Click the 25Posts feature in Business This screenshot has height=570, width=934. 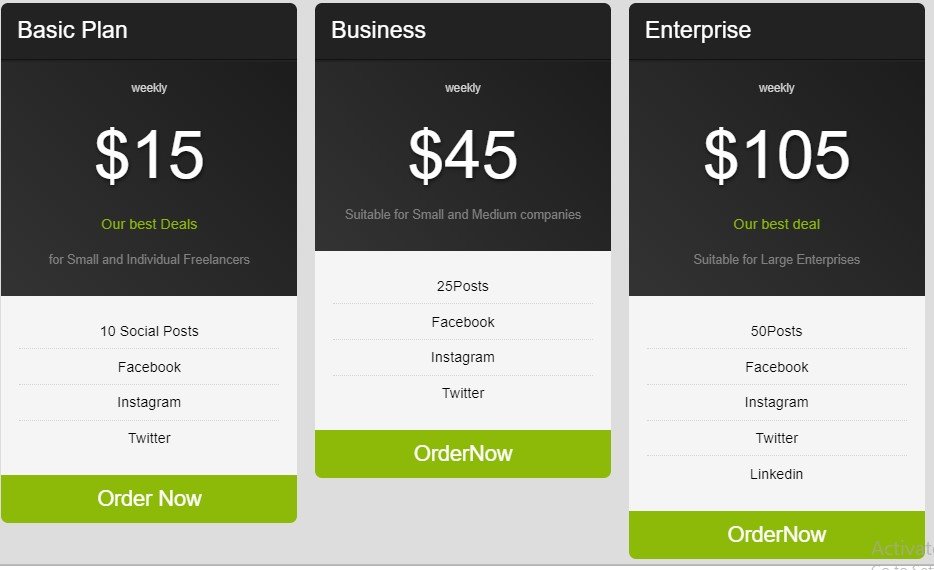point(463,286)
